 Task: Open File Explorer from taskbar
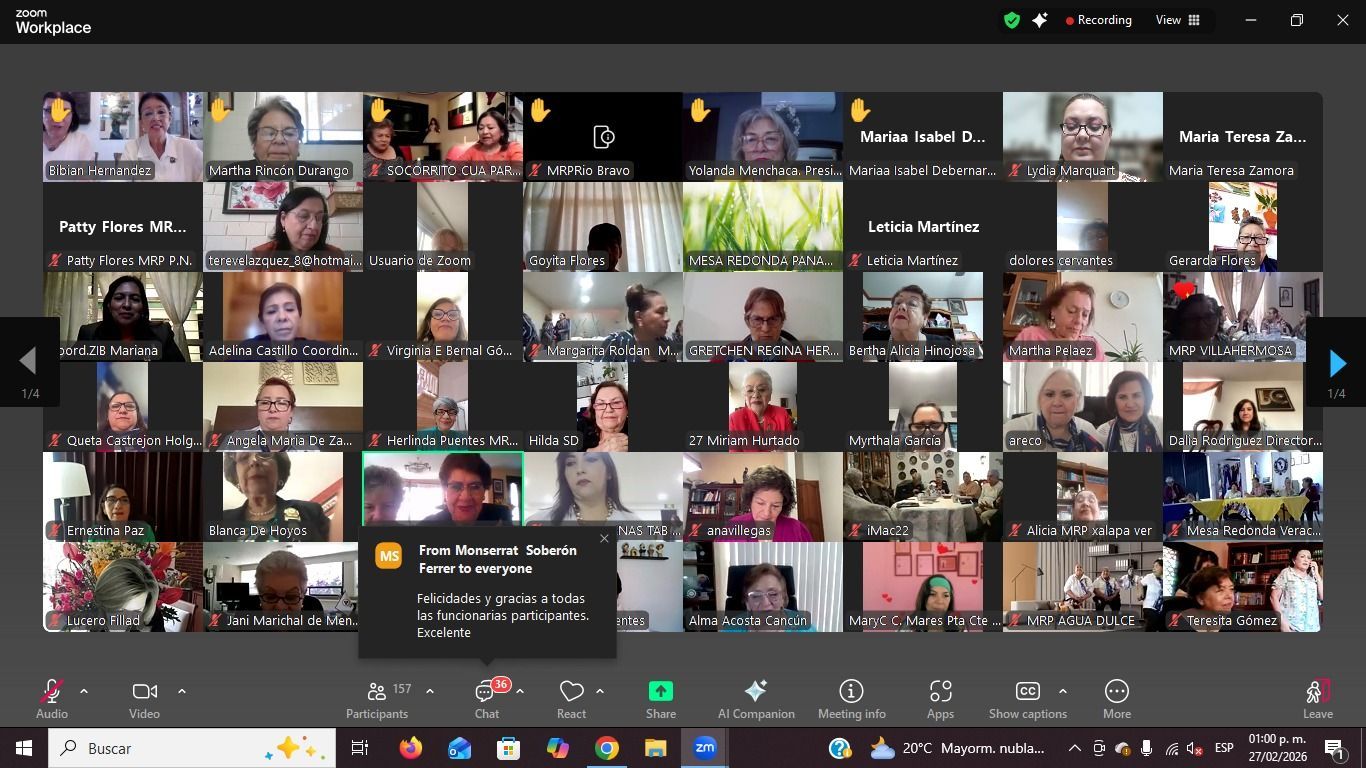pos(655,748)
